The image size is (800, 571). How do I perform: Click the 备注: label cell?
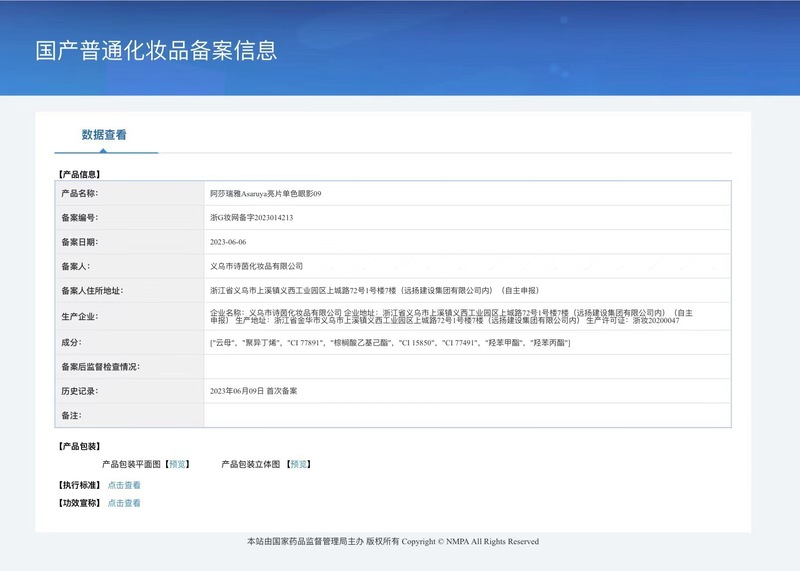[130, 415]
